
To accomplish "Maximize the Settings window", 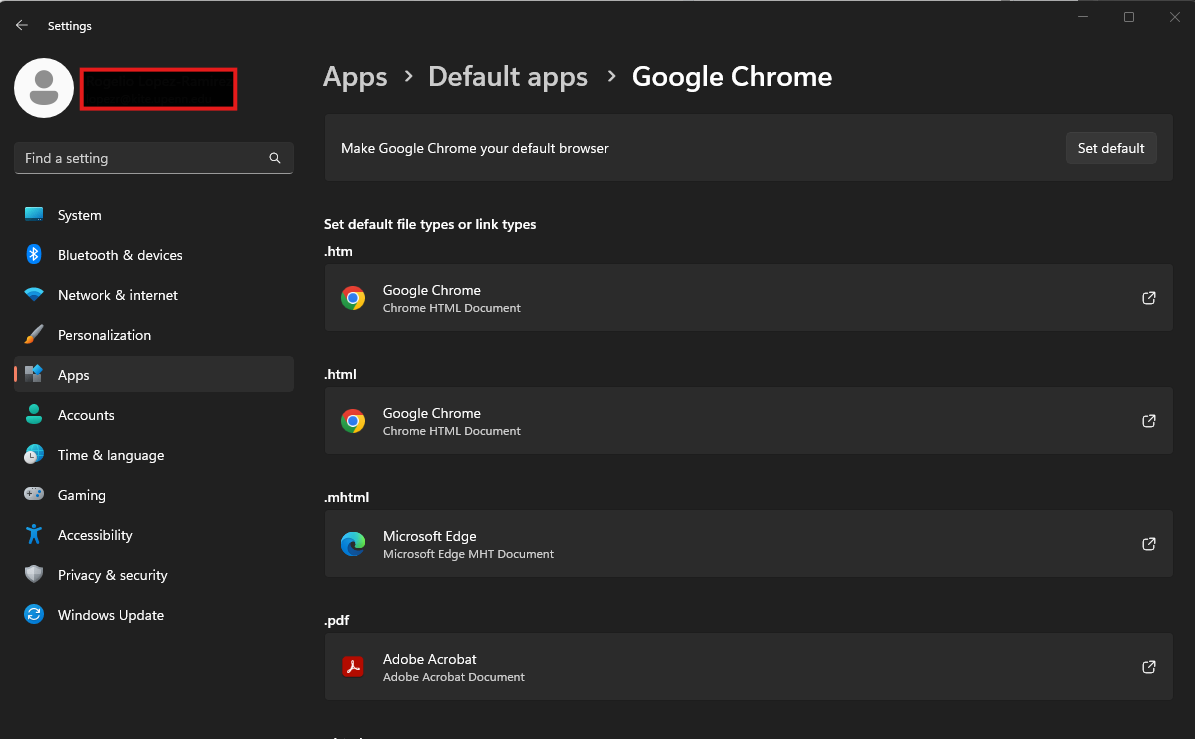I will tap(1129, 17).
